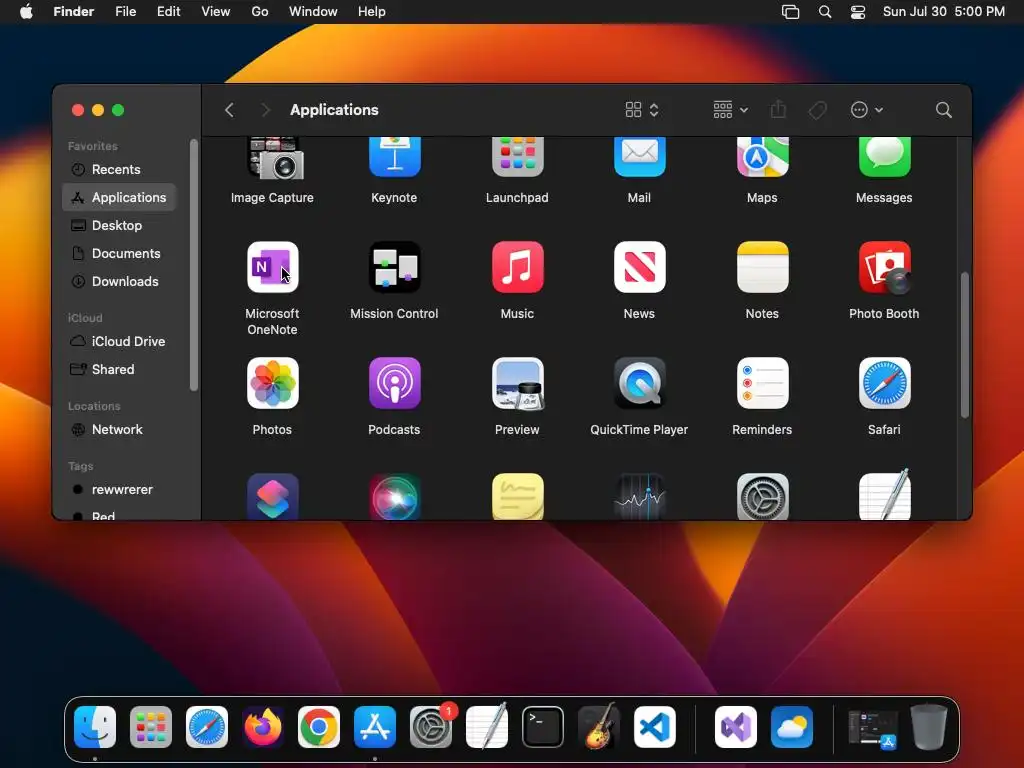This screenshot has height=768, width=1024.
Task: Select the Mission Control icon
Action: click(x=394, y=267)
